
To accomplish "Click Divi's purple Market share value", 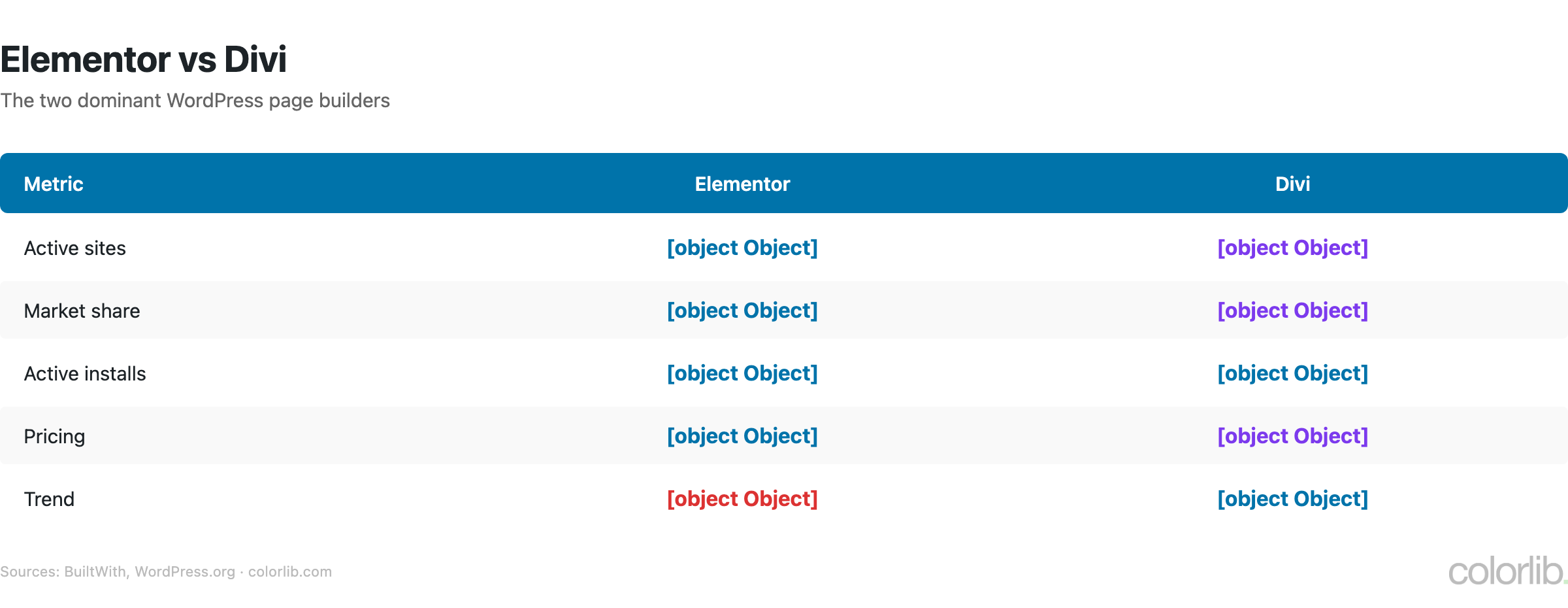I will [x=1292, y=311].
